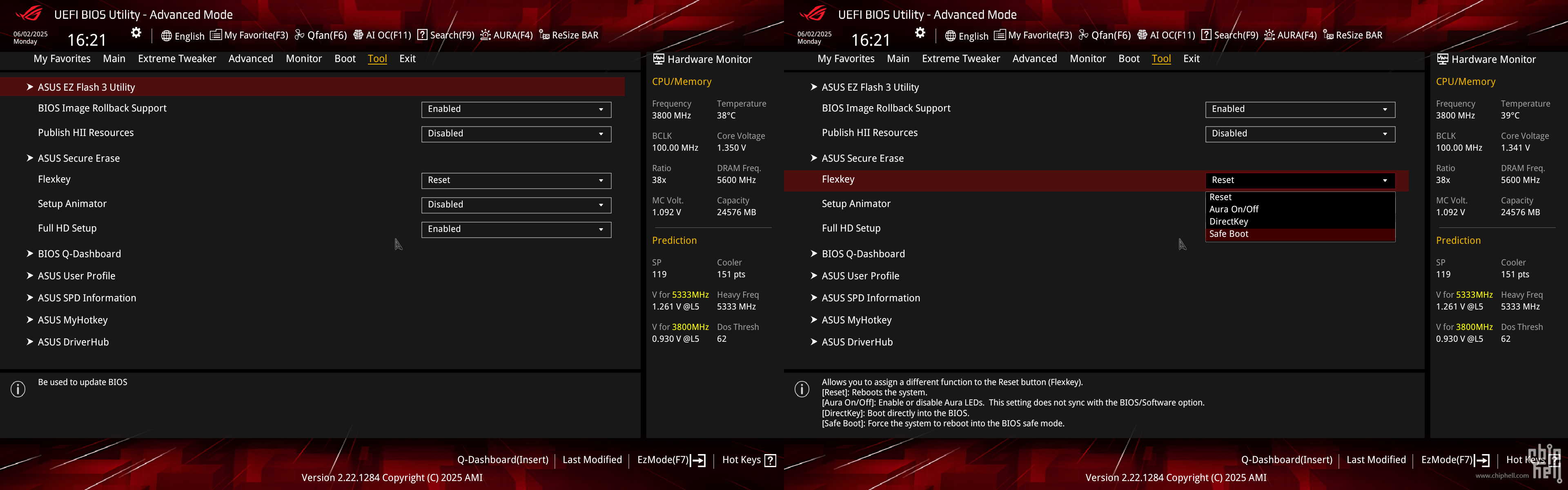Open Extreme Tweaker tab in left screen
This screenshot has width=1568, height=490.
click(x=177, y=58)
